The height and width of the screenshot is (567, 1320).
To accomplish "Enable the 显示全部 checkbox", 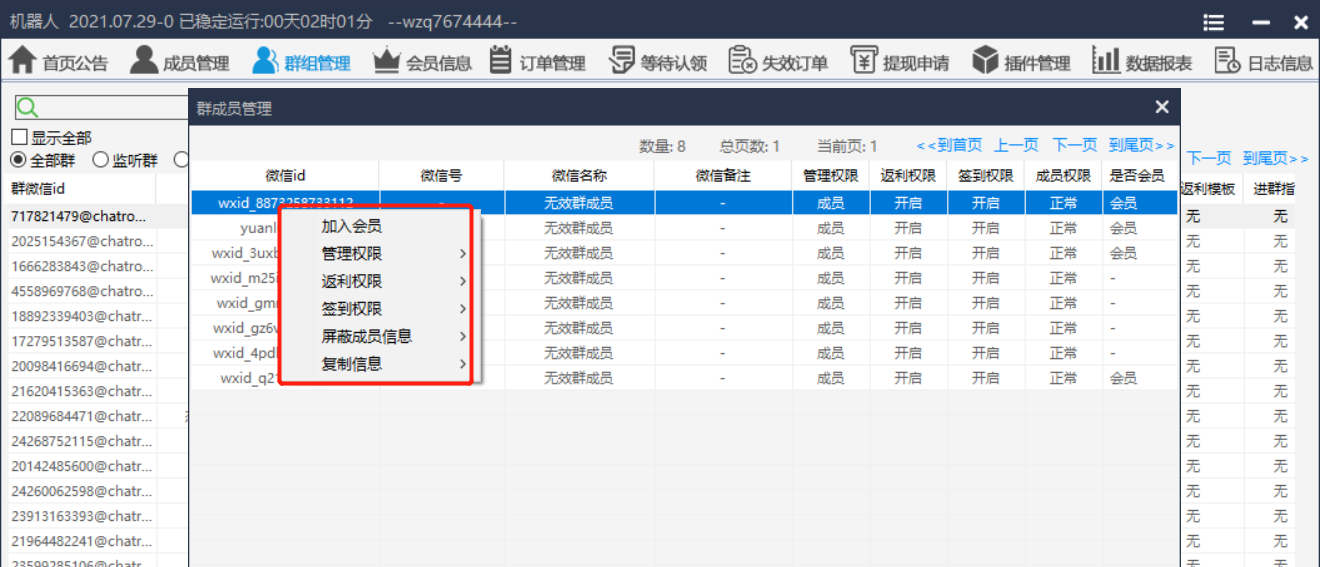I will click(19, 138).
